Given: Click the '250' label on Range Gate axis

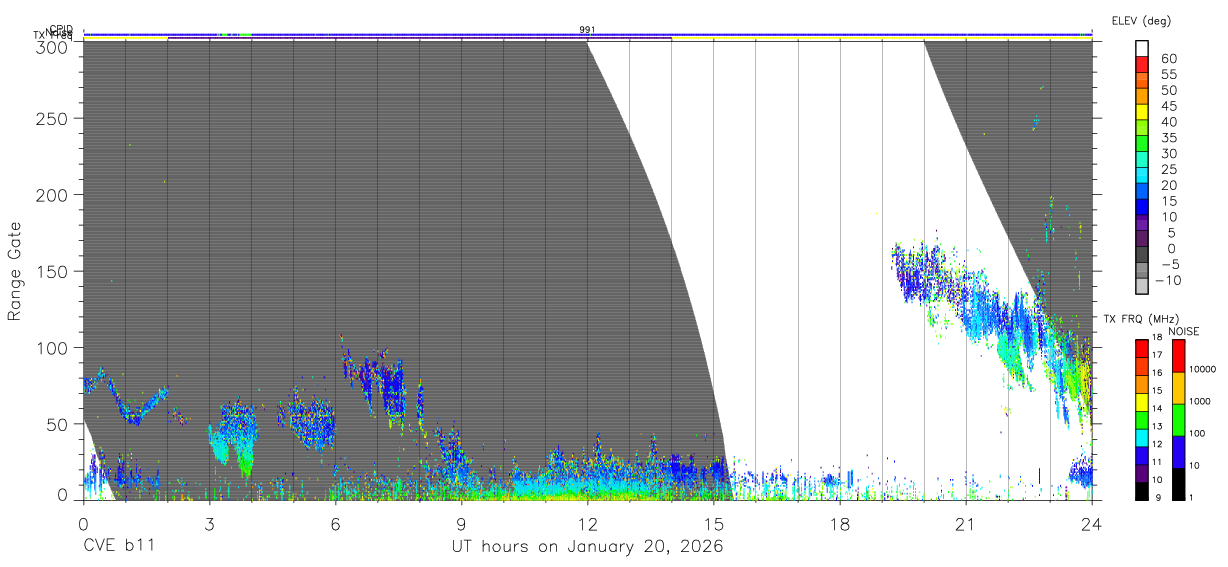Looking at the screenshot, I should click(x=53, y=118).
